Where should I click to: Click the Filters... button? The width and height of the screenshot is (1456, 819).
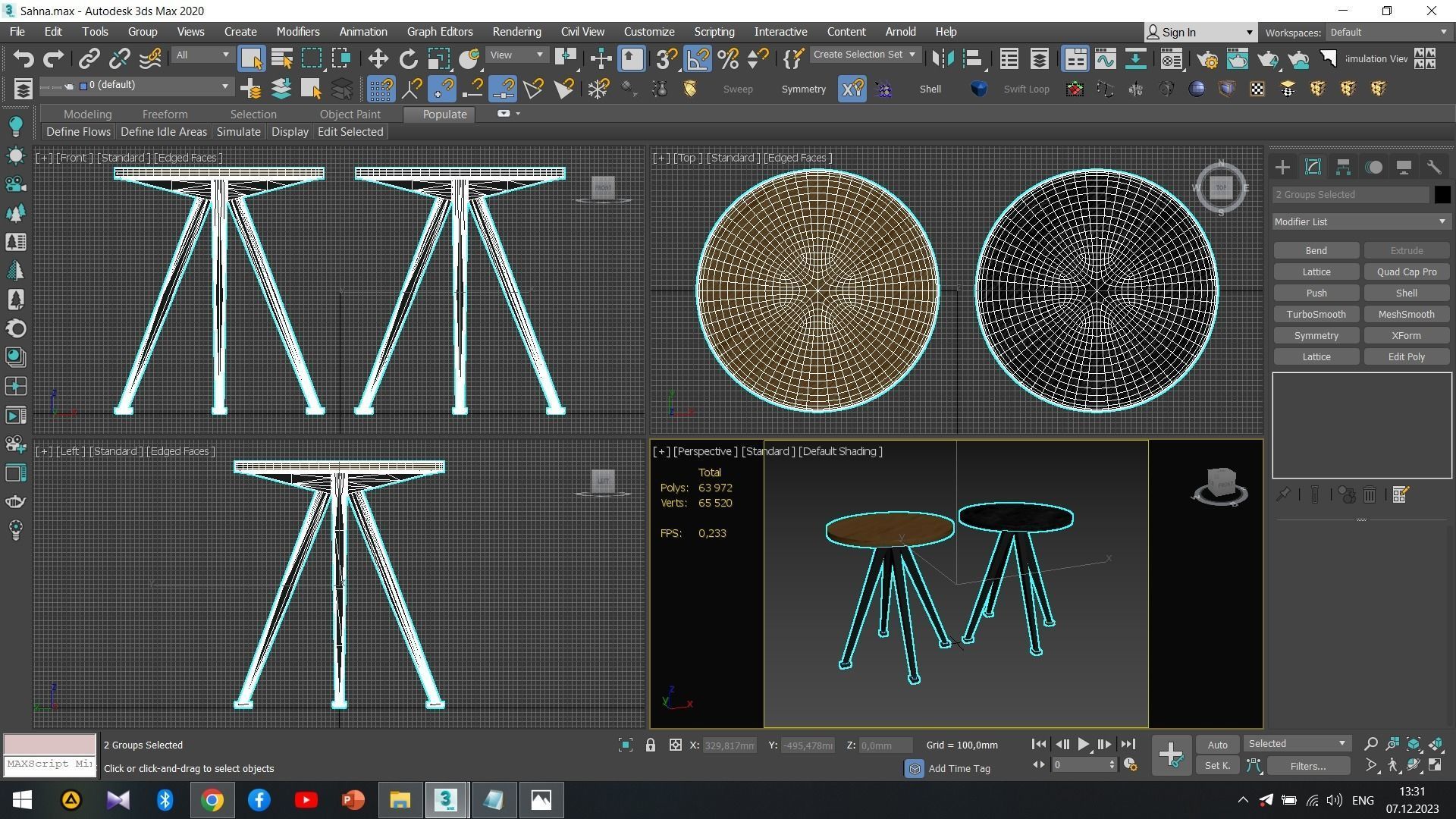pyautogui.click(x=1307, y=766)
